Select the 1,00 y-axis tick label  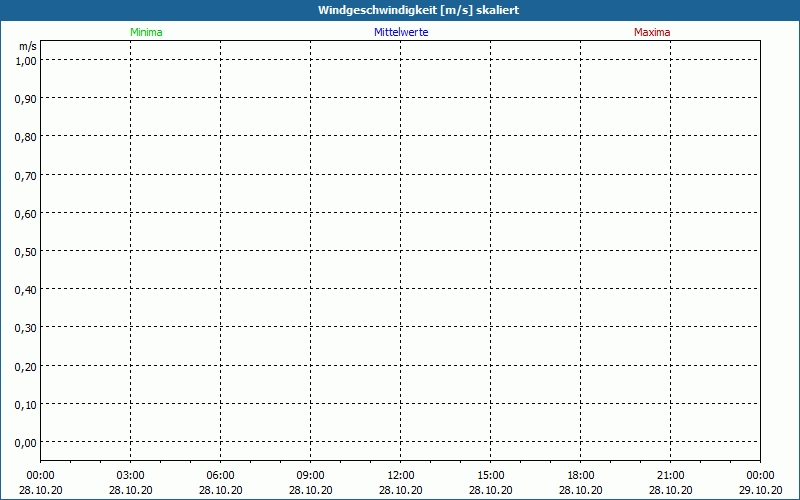tap(26, 60)
